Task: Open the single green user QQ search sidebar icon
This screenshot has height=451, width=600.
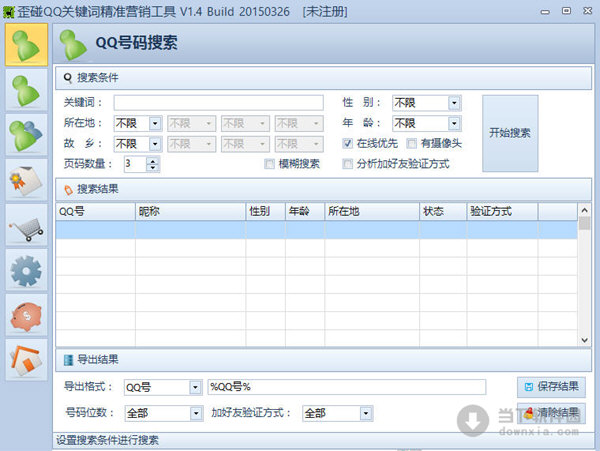Action: click(x=26, y=45)
